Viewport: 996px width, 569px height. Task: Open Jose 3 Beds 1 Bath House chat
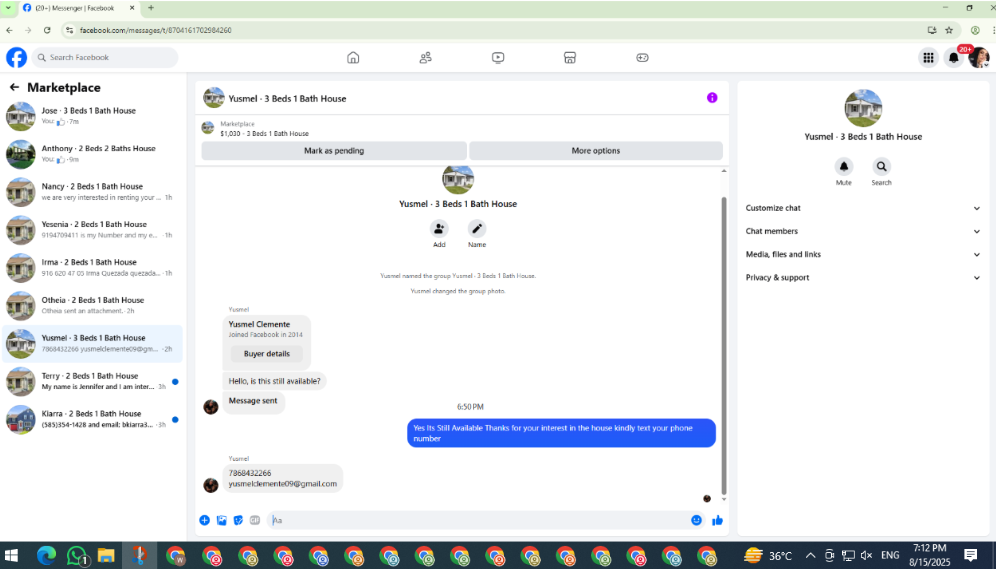tap(93, 116)
